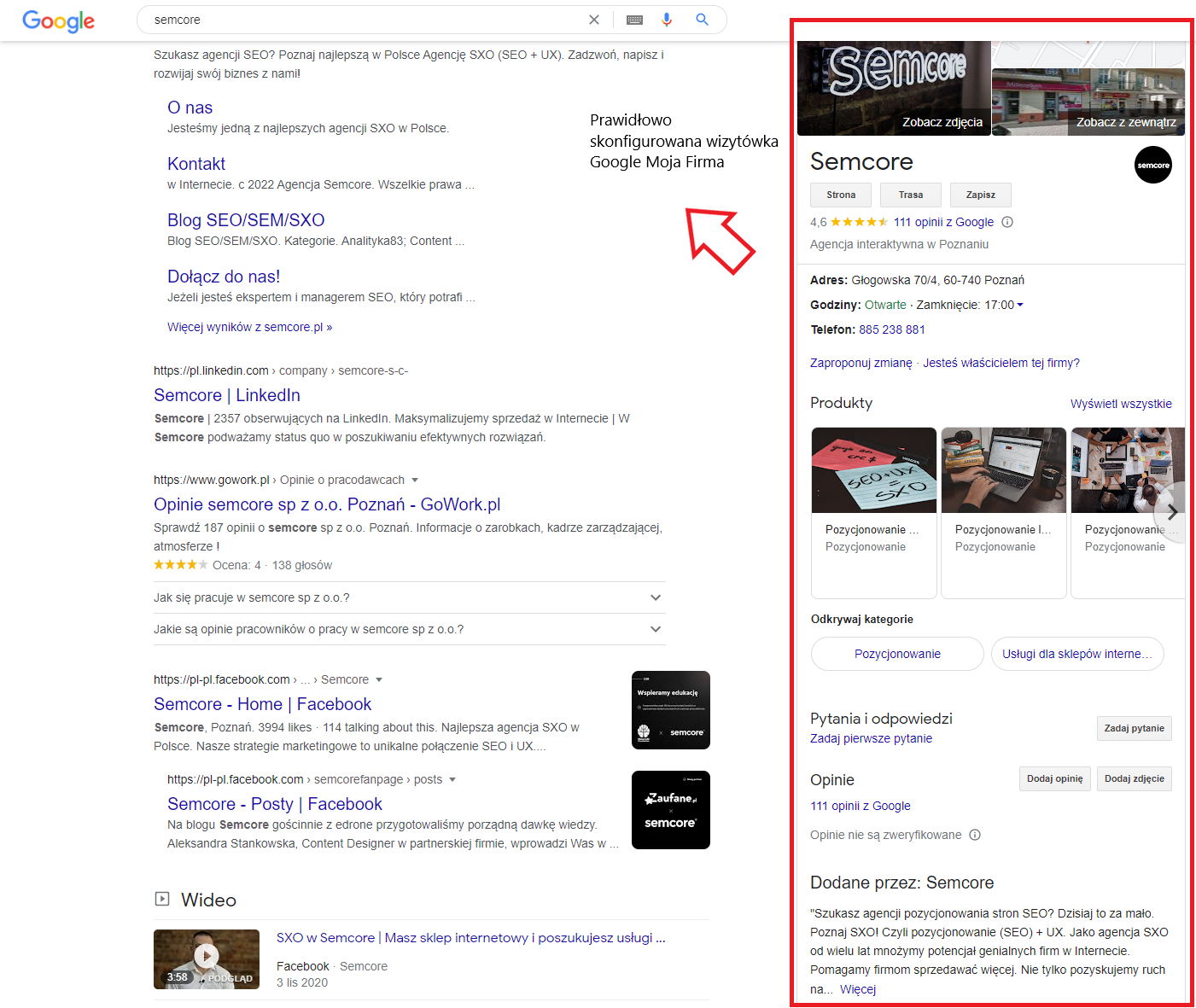Open 111 opinii z Google under Opinie
Image resolution: width=1196 pixels, height=1008 pixels.
coord(860,806)
